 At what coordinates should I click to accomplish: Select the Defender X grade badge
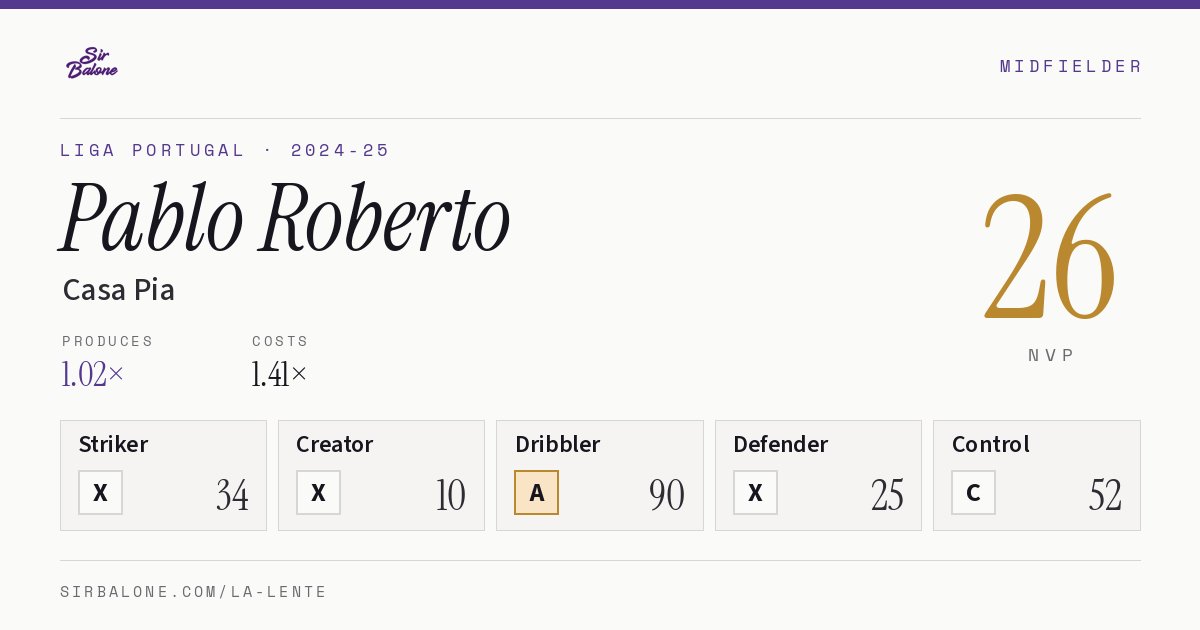pos(755,493)
